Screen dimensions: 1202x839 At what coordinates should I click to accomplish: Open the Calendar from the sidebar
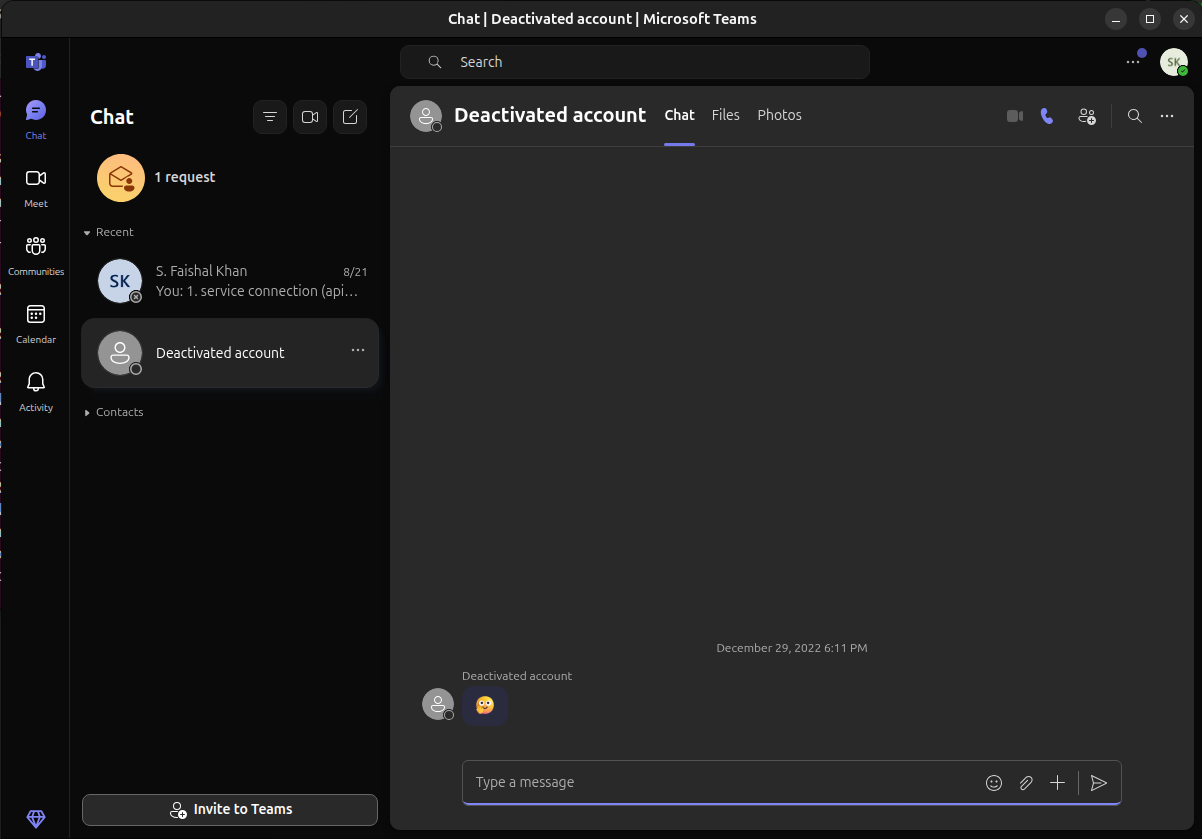(x=35, y=321)
